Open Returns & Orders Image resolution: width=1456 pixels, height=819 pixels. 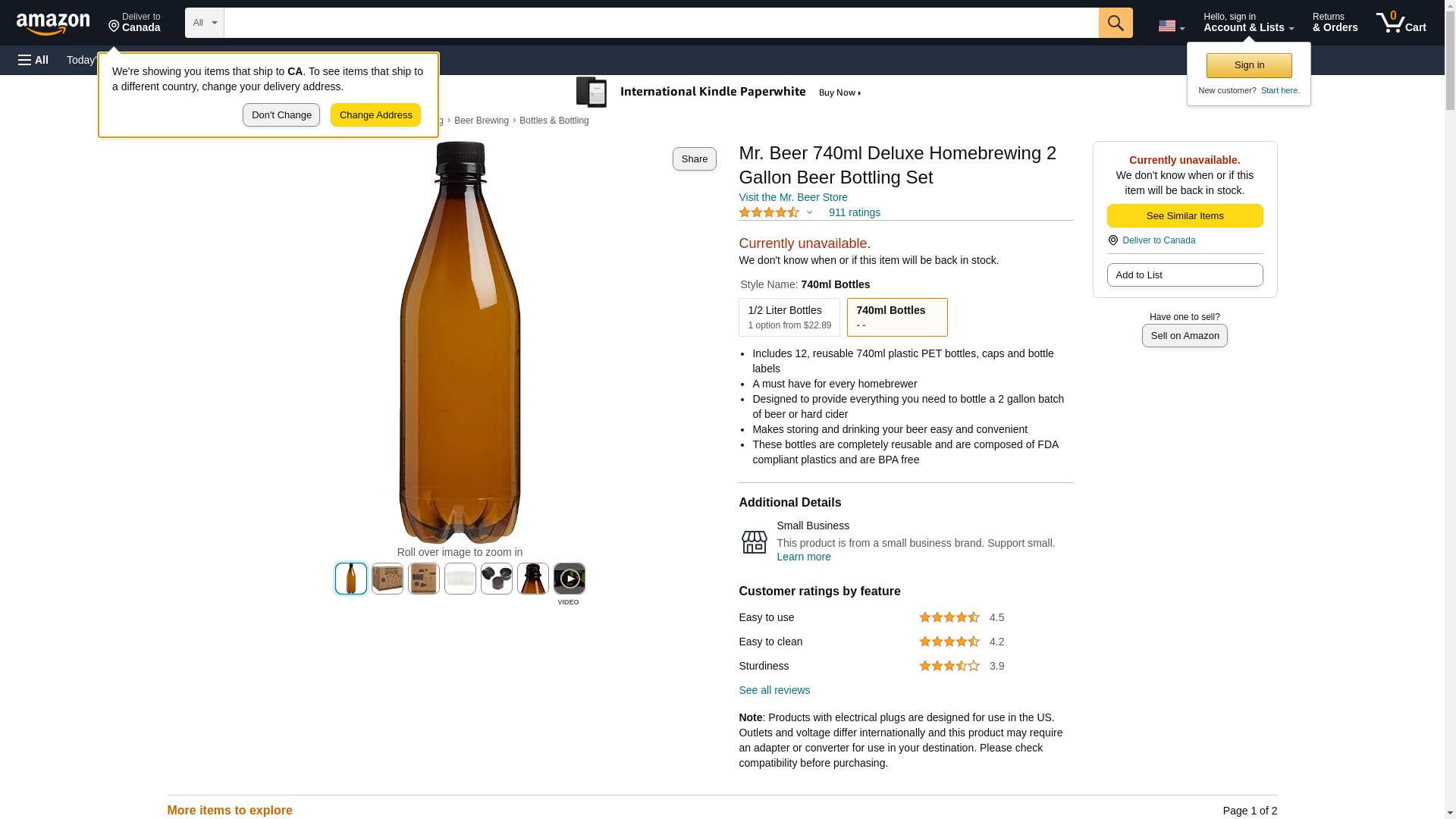1334,23
